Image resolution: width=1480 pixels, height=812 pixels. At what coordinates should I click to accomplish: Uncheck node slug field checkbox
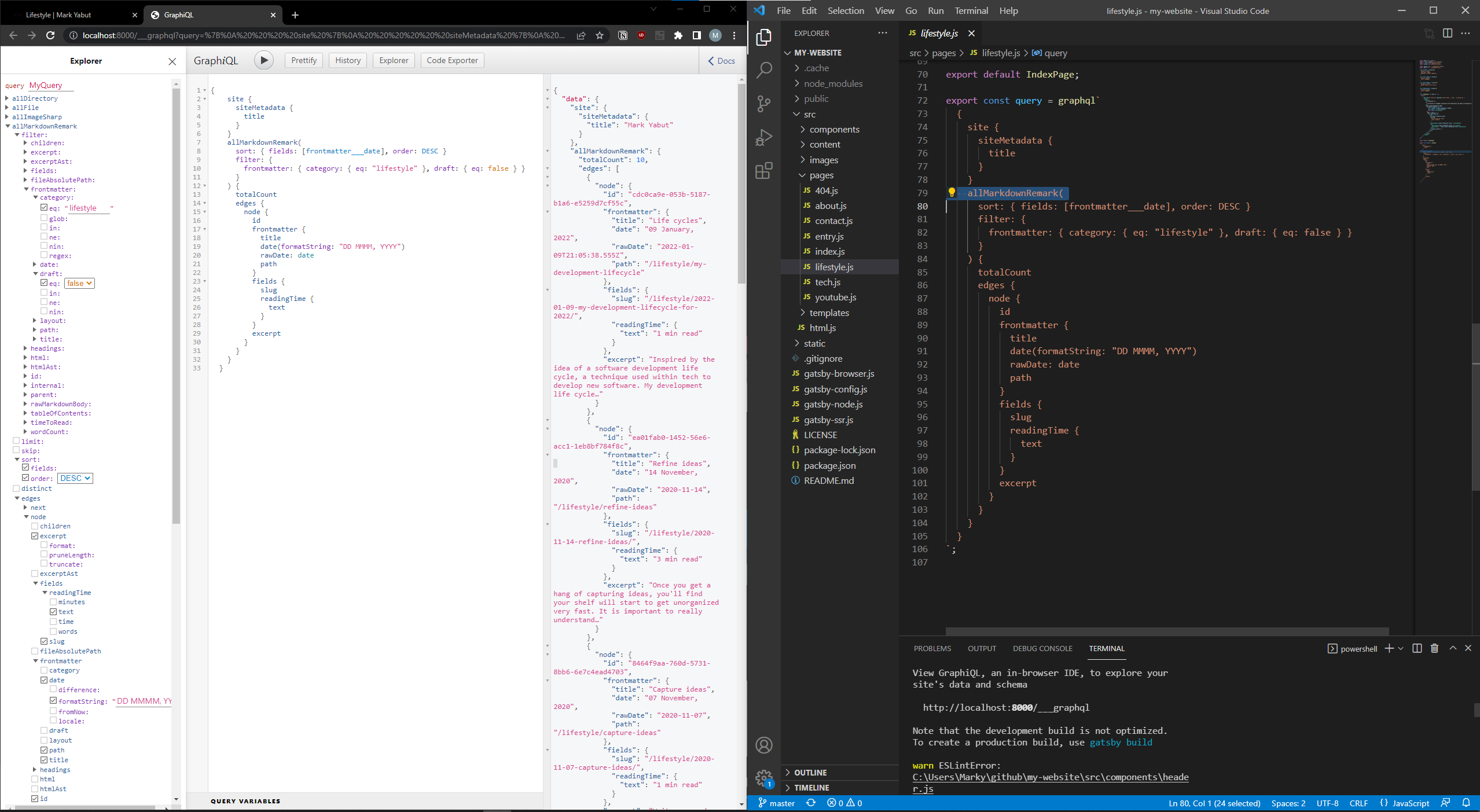click(44, 641)
